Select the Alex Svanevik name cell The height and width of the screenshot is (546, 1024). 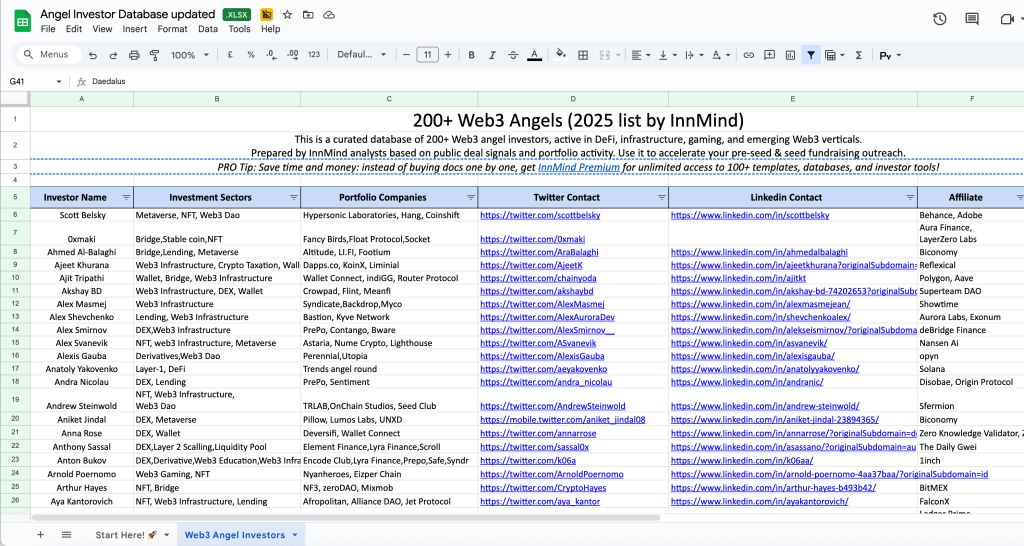(82, 343)
